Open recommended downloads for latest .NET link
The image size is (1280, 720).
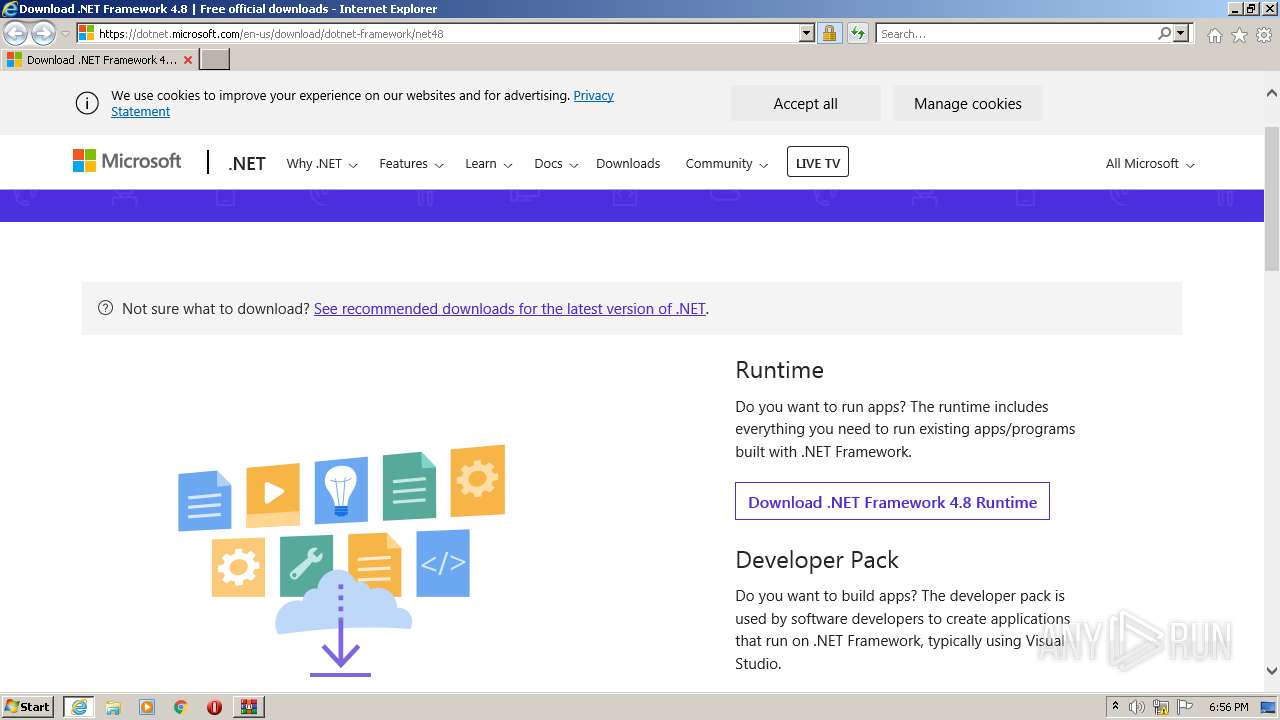point(510,309)
